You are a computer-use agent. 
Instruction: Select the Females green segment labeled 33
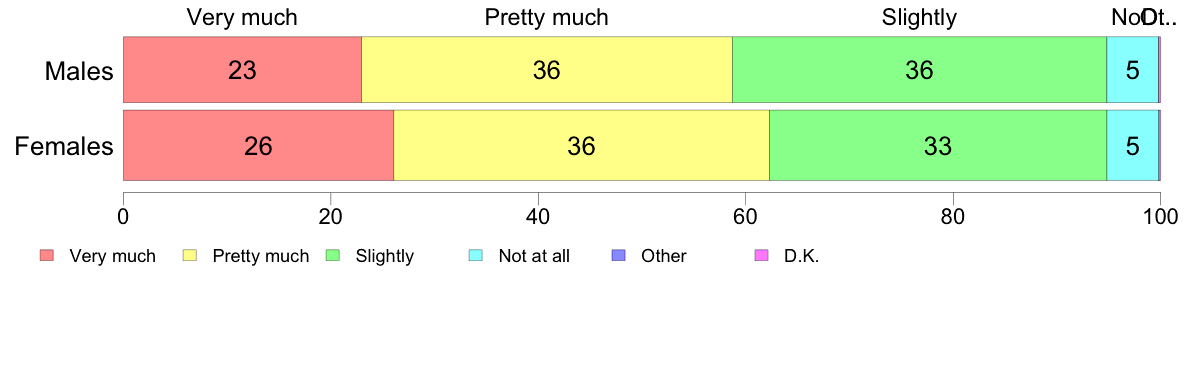[938, 145]
